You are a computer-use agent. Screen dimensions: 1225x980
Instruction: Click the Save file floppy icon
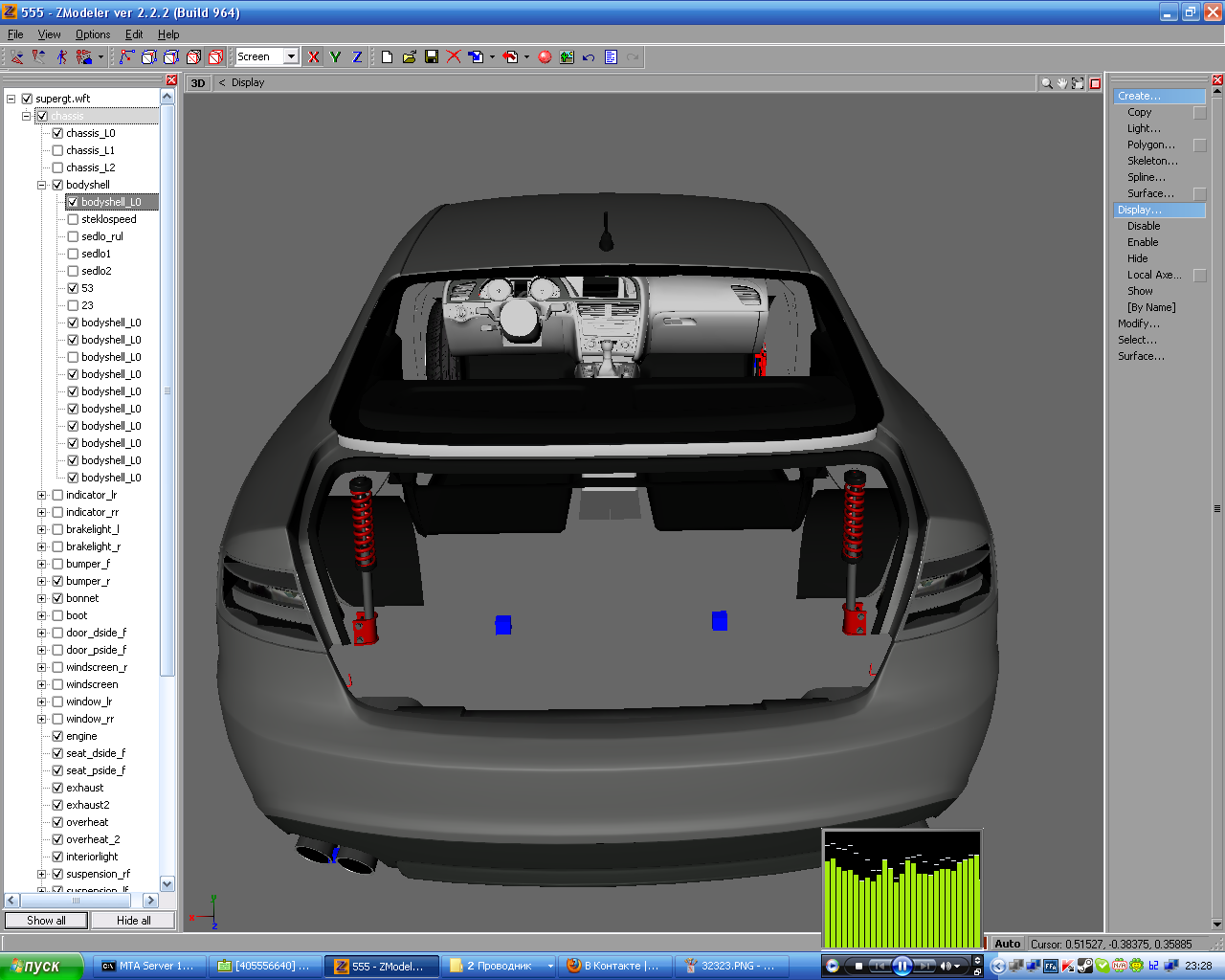(x=432, y=57)
